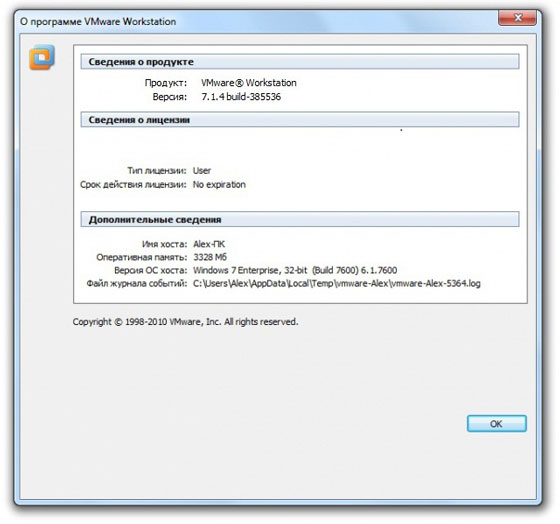Click the host OS 'Windows 7 Enterprise, 32-bit'

[250, 270]
